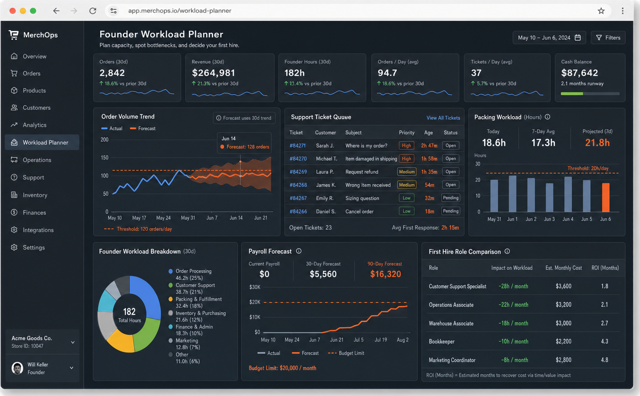This screenshot has width=640, height=396.
Task: Open ticket #84266 link
Action: click(x=298, y=211)
